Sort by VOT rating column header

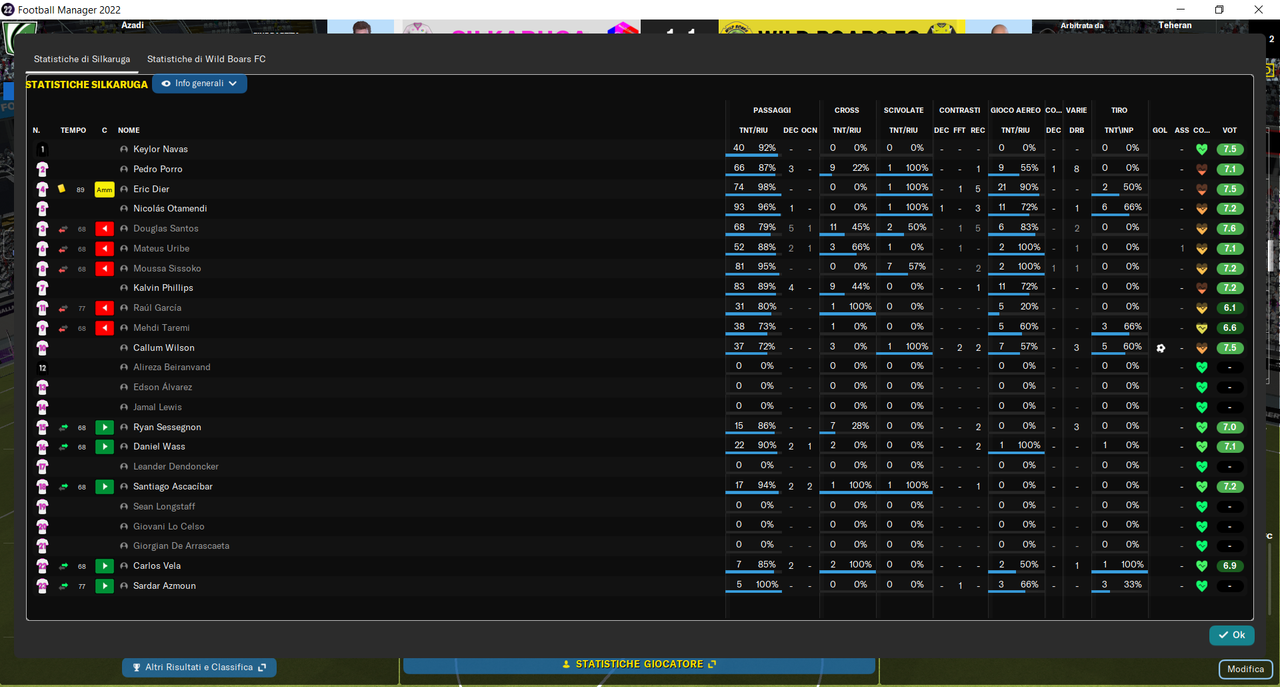click(1230, 130)
